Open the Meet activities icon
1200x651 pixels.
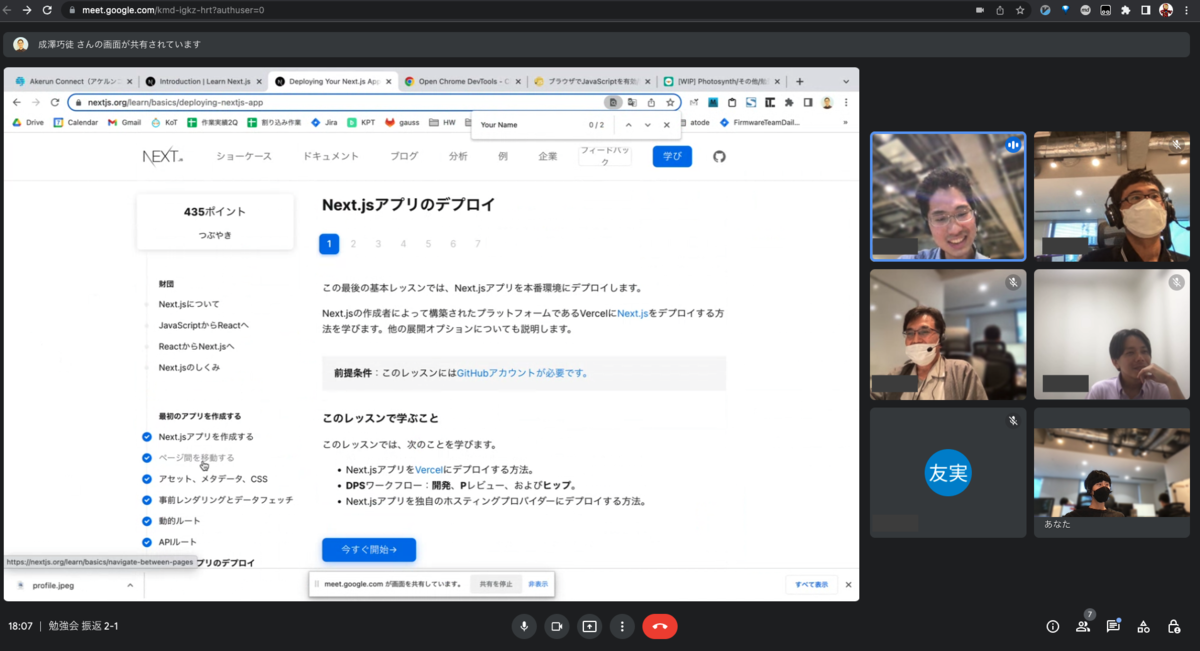click(1144, 626)
